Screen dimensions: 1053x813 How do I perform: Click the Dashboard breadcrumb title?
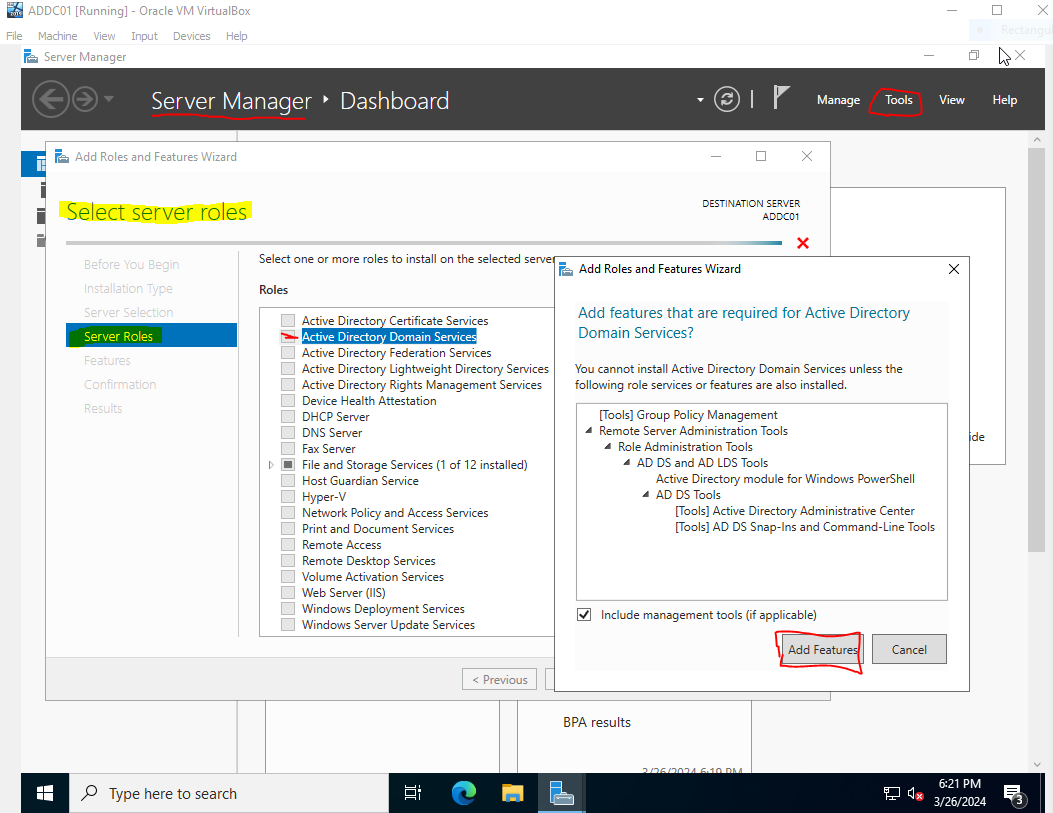tap(394, 101)
